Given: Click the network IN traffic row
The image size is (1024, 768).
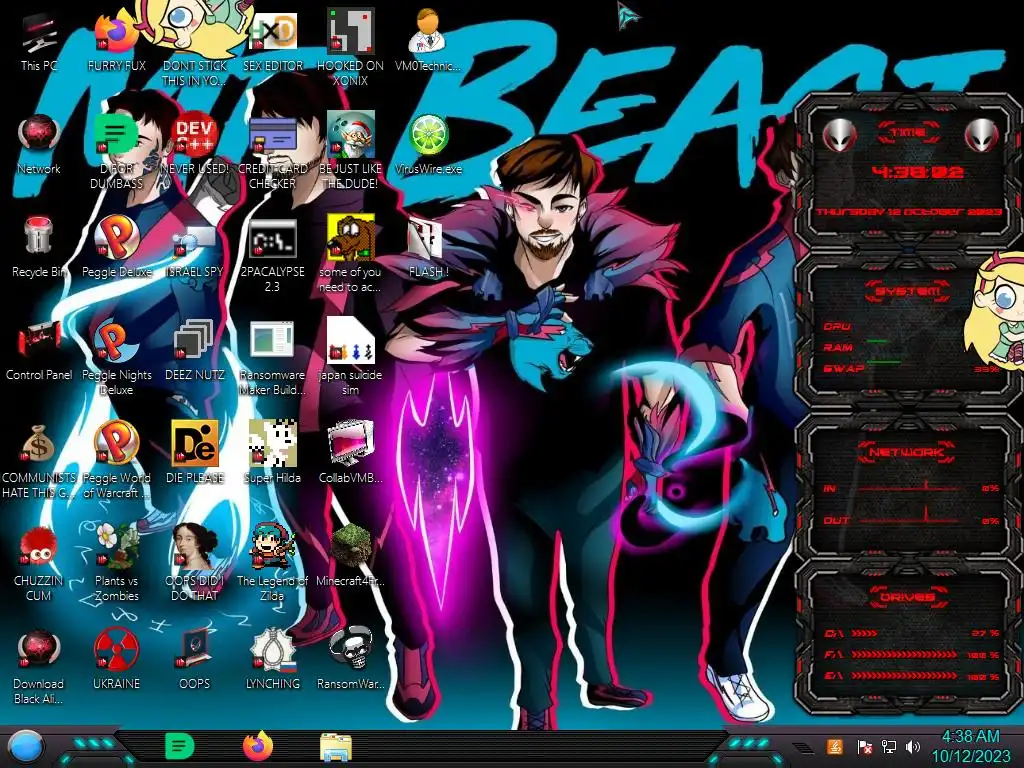Looking at the screenshot, I should point(912,488).
